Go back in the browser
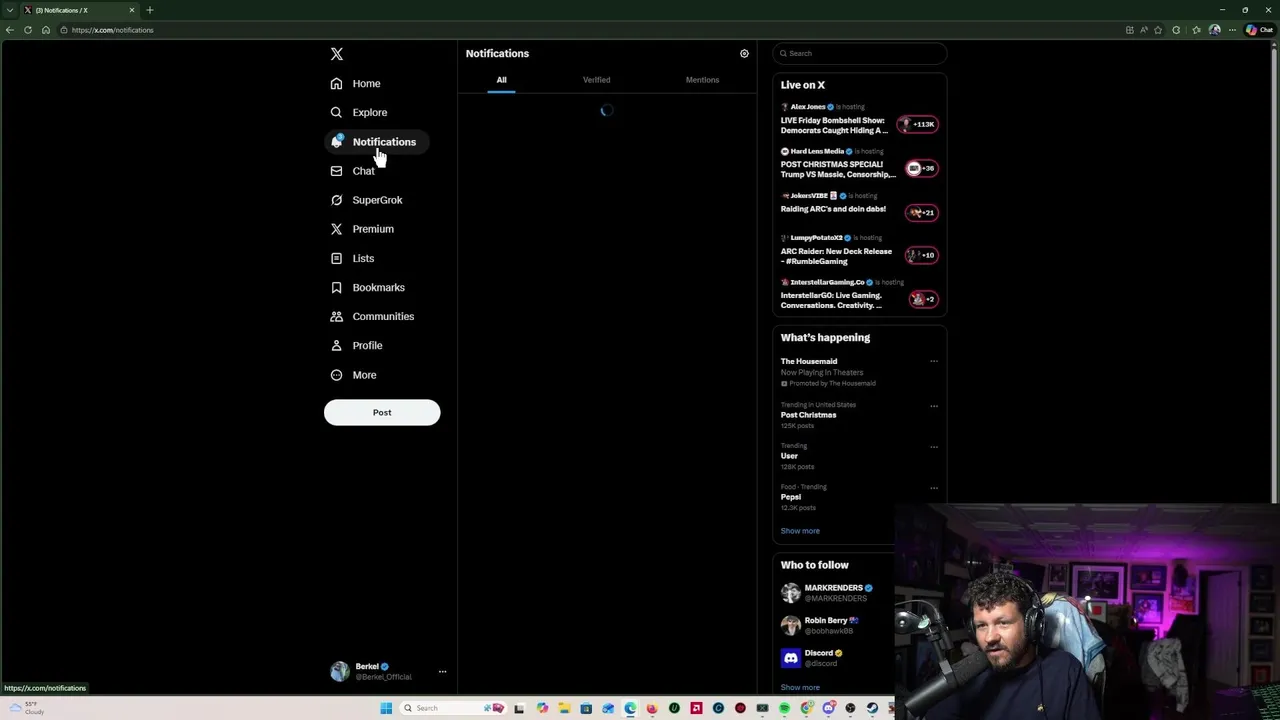 [x=10, y=30]
